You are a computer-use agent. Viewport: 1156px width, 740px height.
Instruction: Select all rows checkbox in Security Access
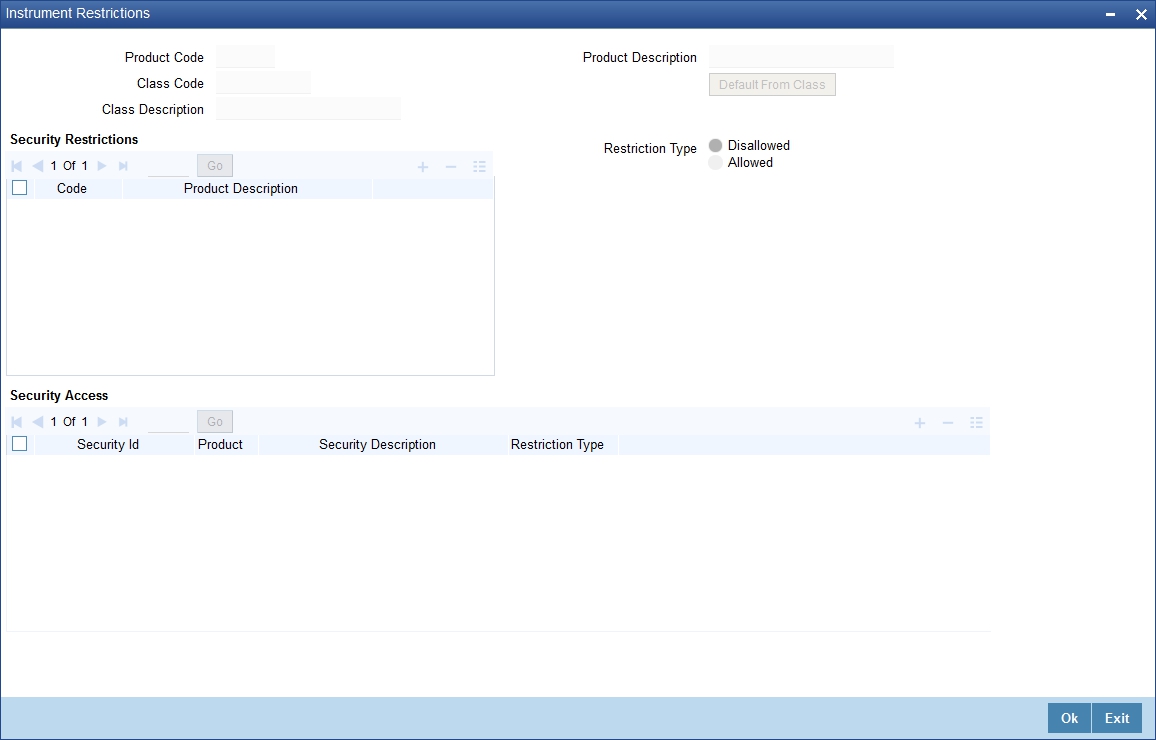20,444
